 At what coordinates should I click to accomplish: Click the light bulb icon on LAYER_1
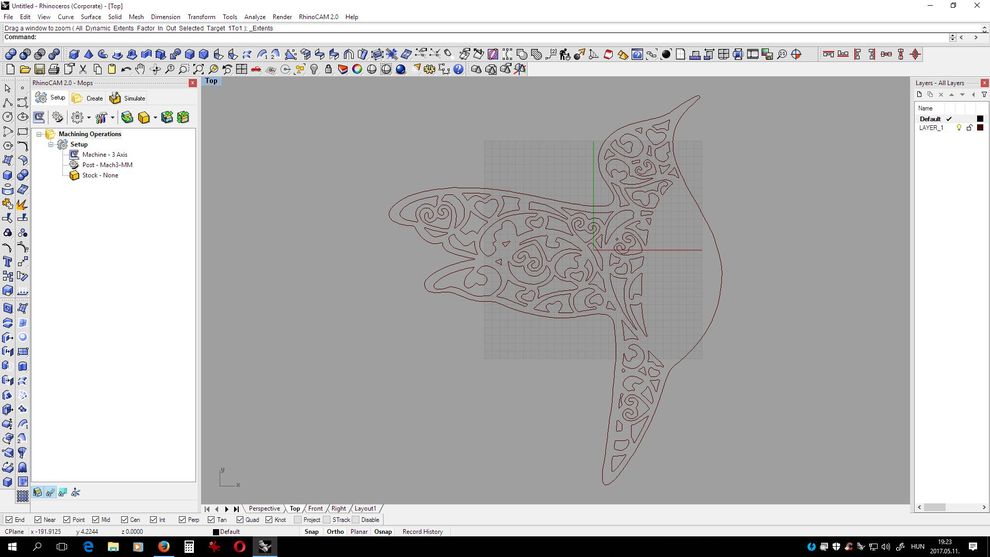pos(958,128)
